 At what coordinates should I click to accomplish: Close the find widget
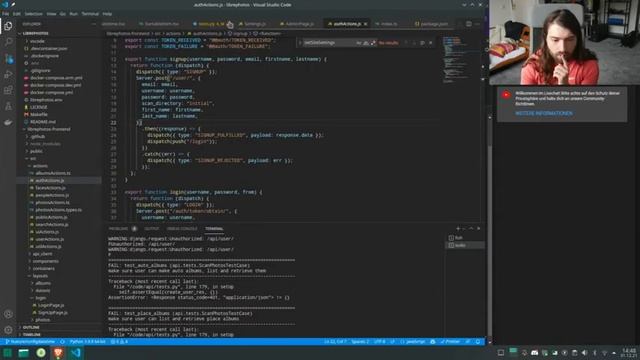431,43
